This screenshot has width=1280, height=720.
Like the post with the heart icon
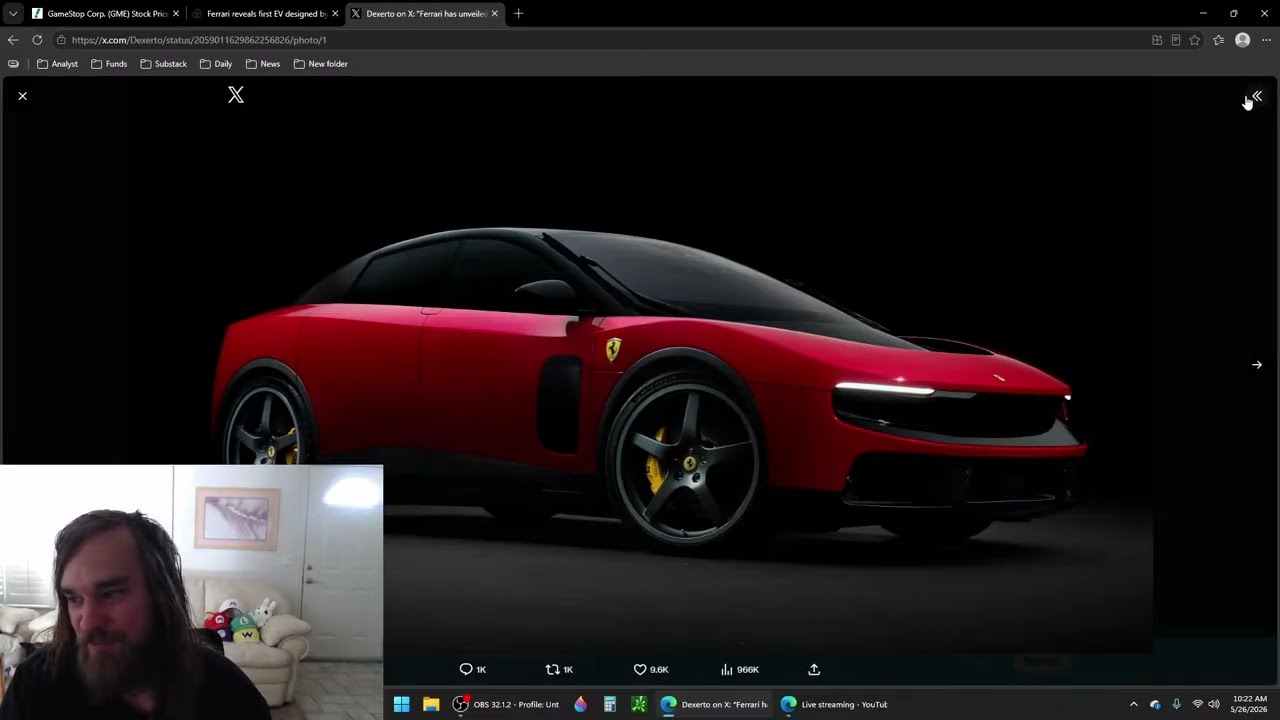[651, 669]
